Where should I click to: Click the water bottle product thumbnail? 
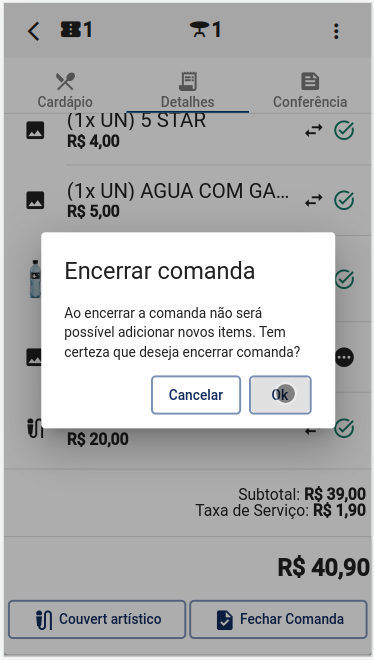point(35,279)
